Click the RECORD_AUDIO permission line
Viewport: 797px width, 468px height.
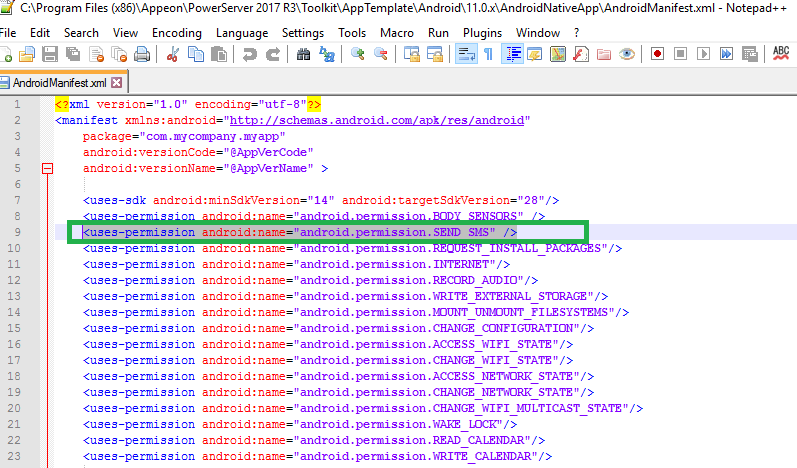310,280
